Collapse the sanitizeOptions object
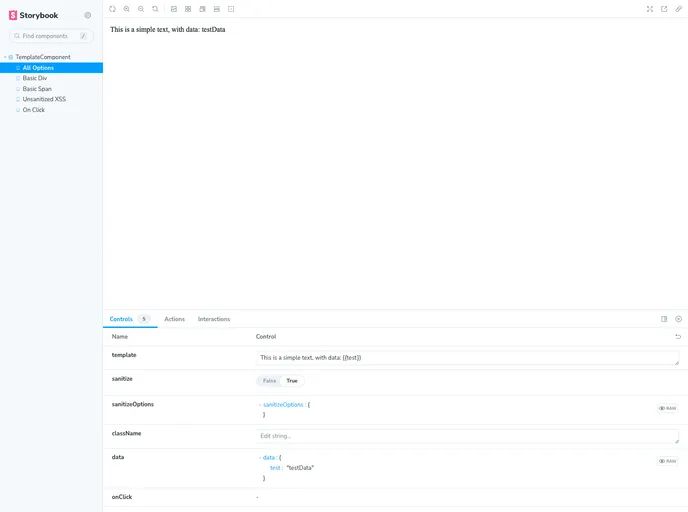Screen dimensions: 688x512 point(260,405)
